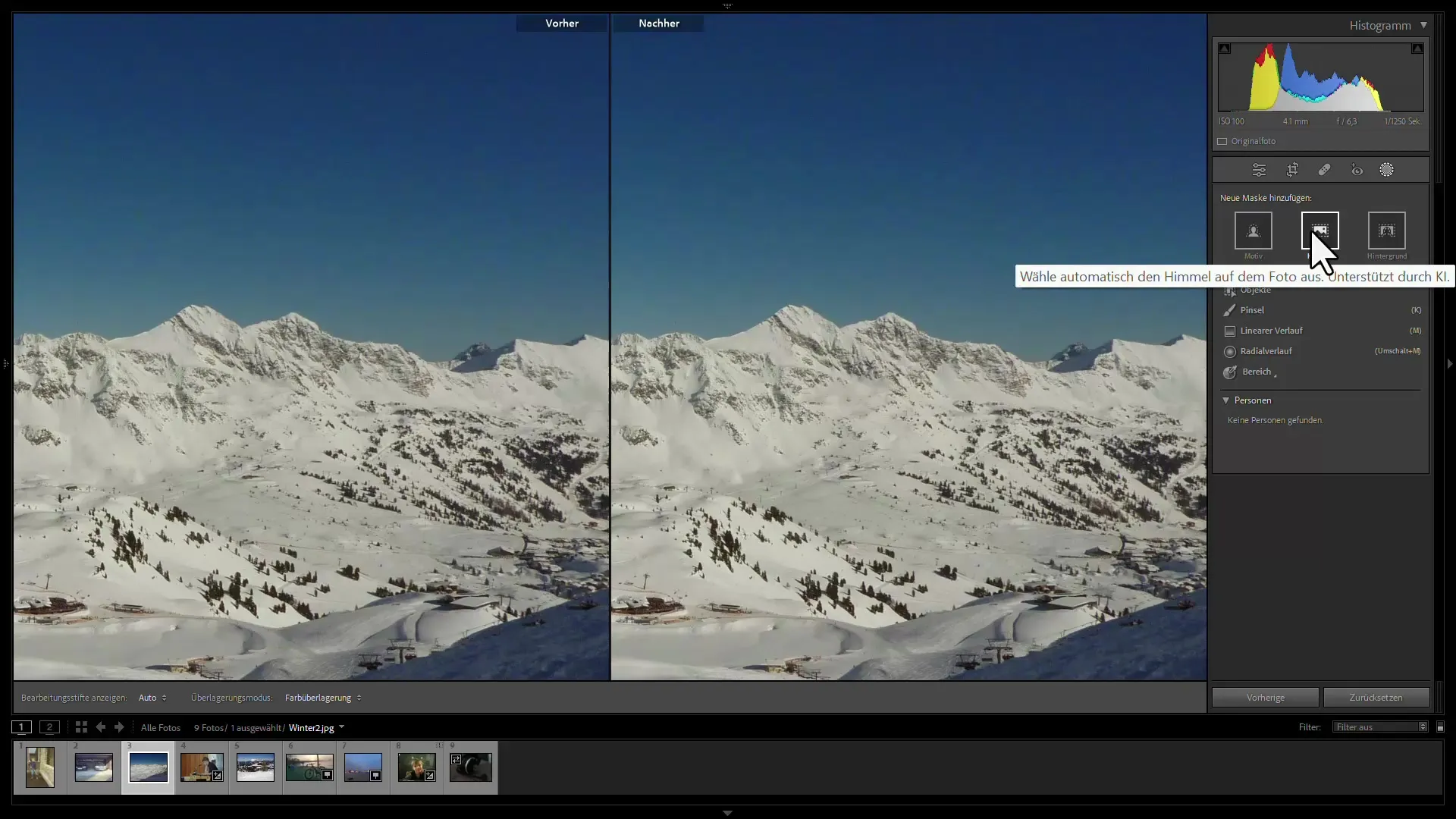Click the histogram graph
This screenshot has height=819, width=1456.
[x=1321, y=77]
